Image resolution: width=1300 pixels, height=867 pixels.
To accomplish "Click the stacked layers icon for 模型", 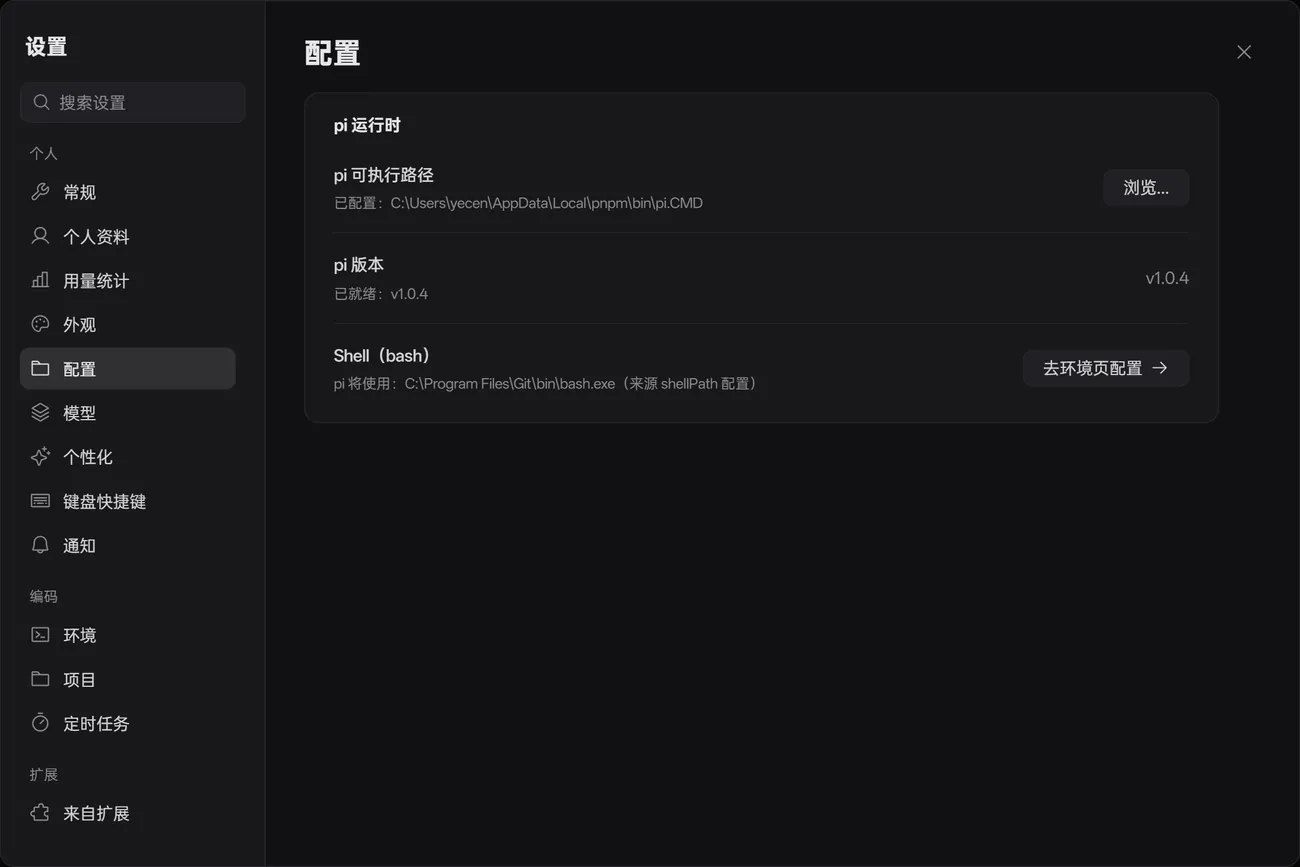I will tap(40, 412).
